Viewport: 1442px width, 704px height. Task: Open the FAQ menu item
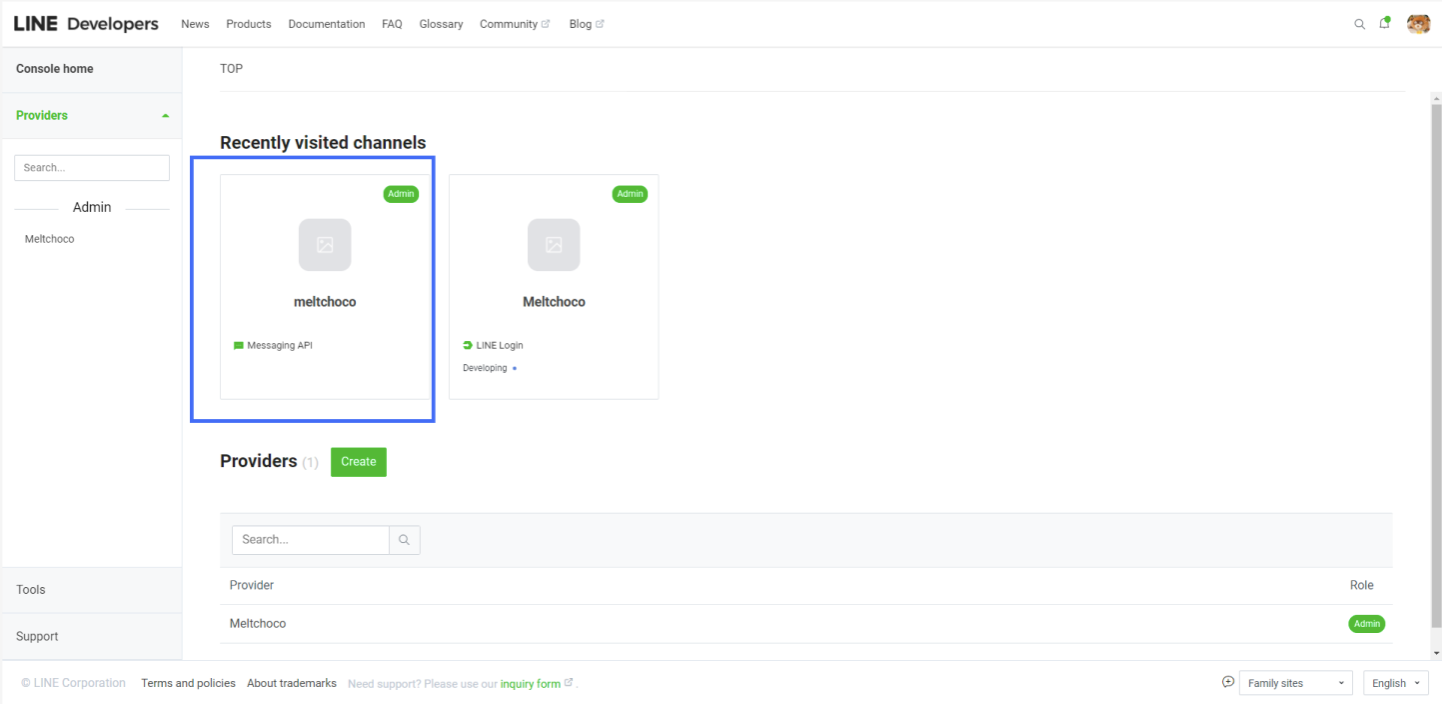pyautogui.click(x=392, y=24)
